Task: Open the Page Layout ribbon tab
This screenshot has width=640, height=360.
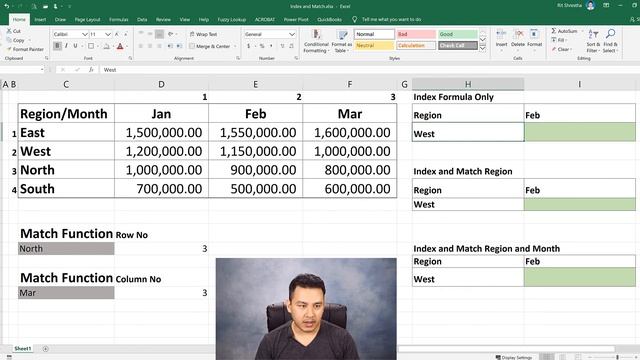Action: click(x=87, y=19)
